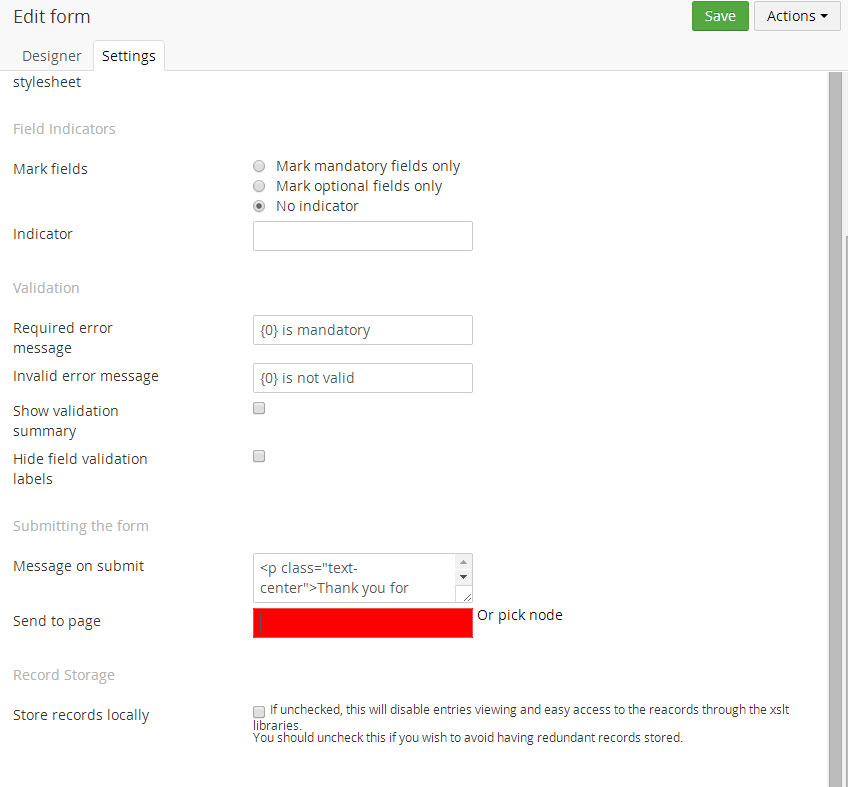
Task: Select the Settings tab
Action: [129, 56]
